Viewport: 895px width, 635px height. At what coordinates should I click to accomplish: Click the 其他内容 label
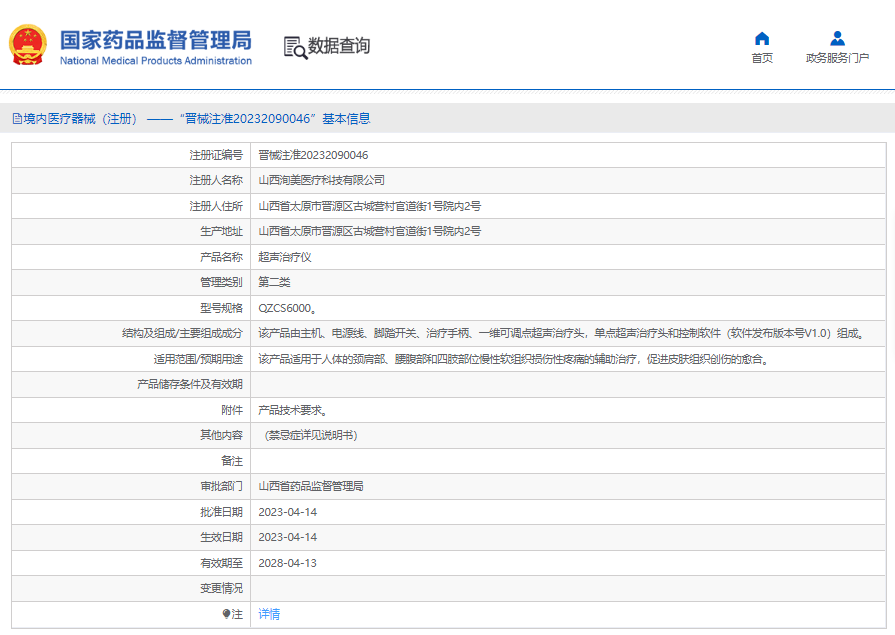click(221, 436)
